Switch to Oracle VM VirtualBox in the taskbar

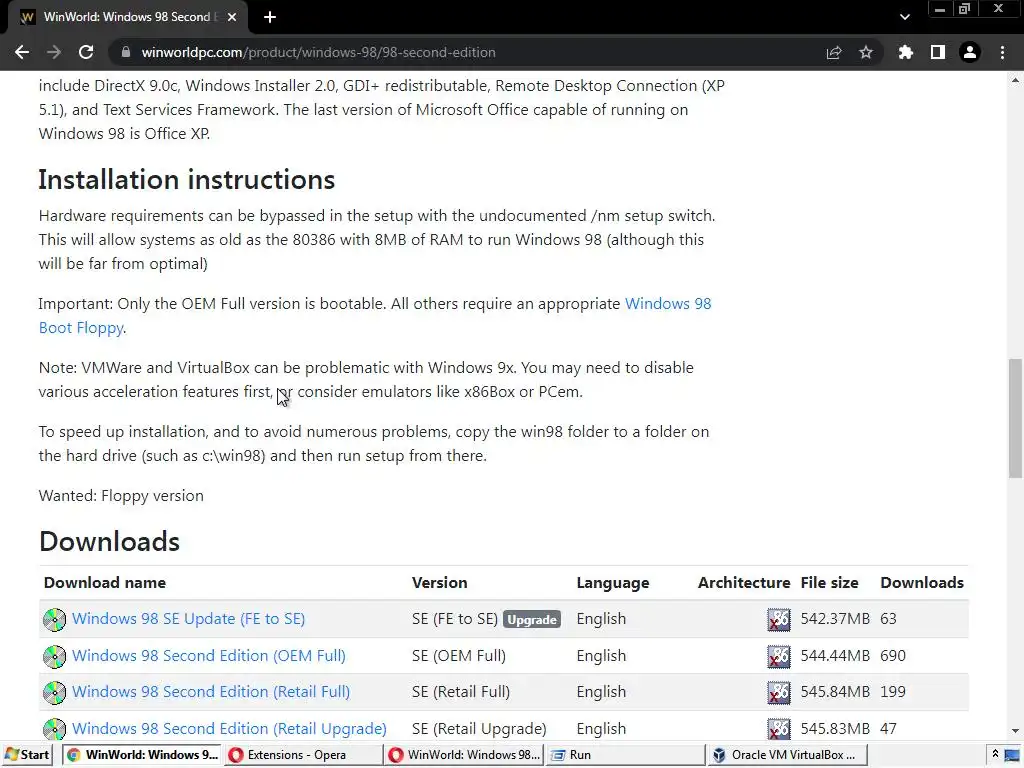786,755
